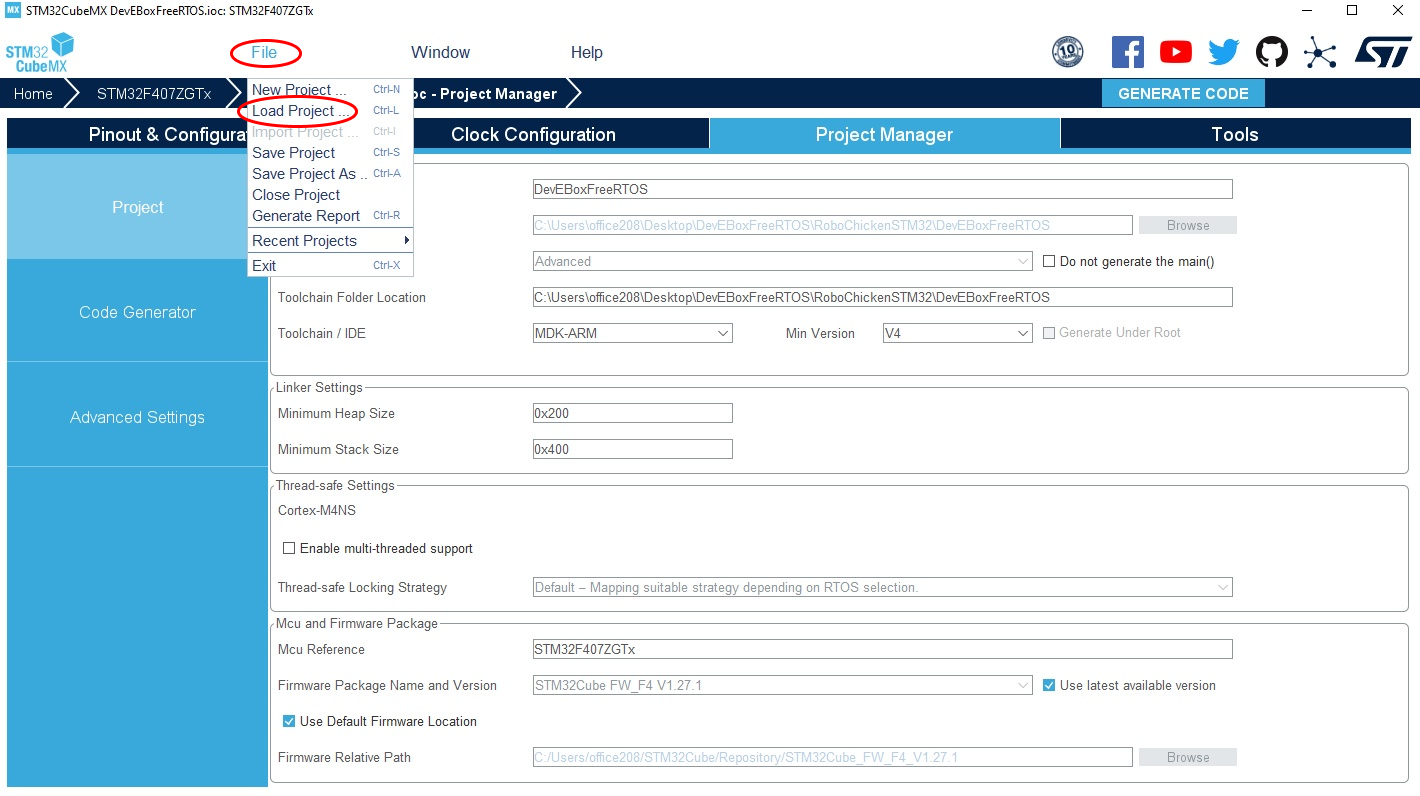Open the ST community network icon

click(1320, 52)
